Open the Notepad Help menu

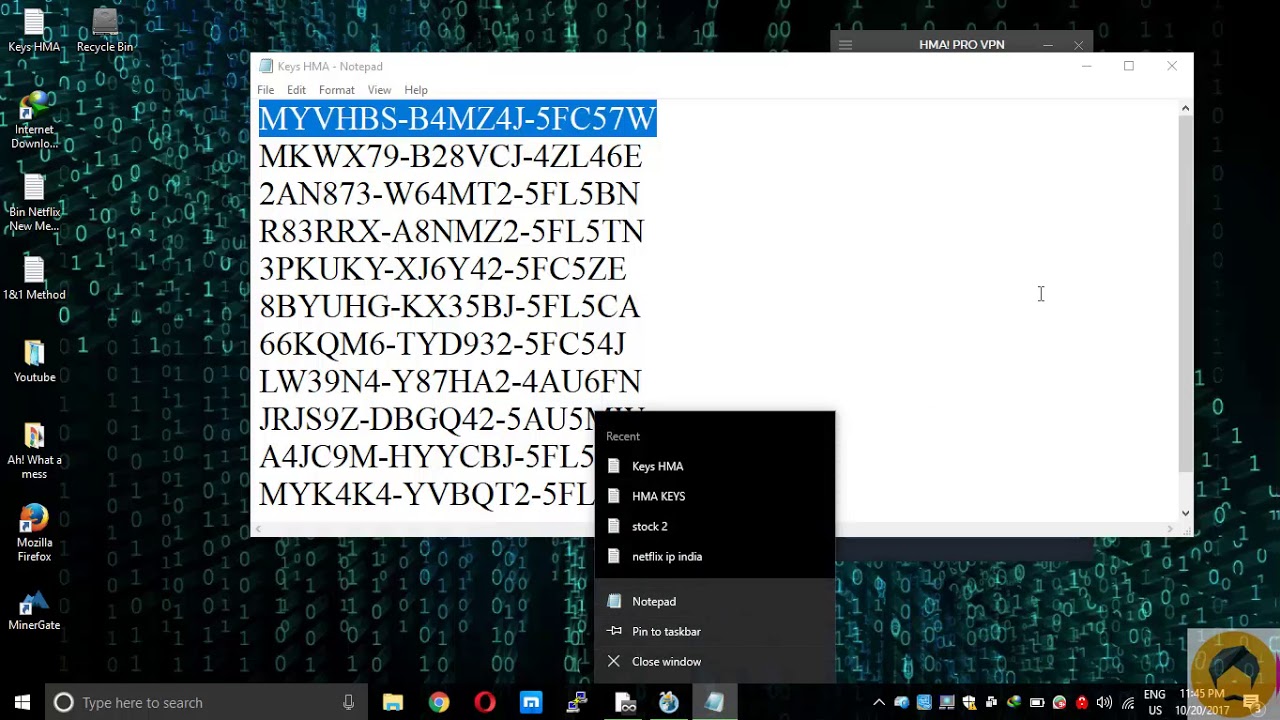tap(416, 90)
